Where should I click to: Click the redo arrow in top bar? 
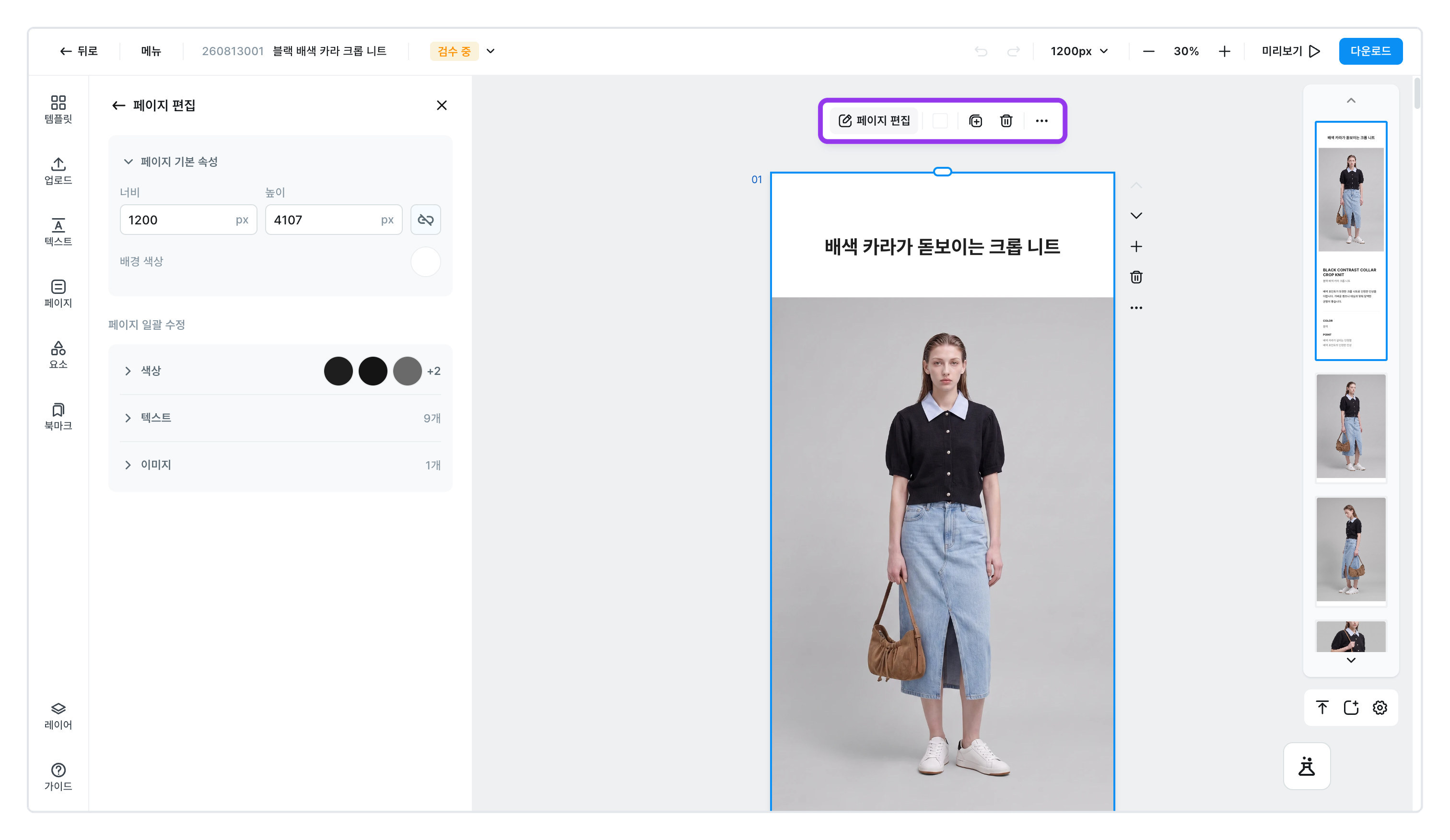1013,51
